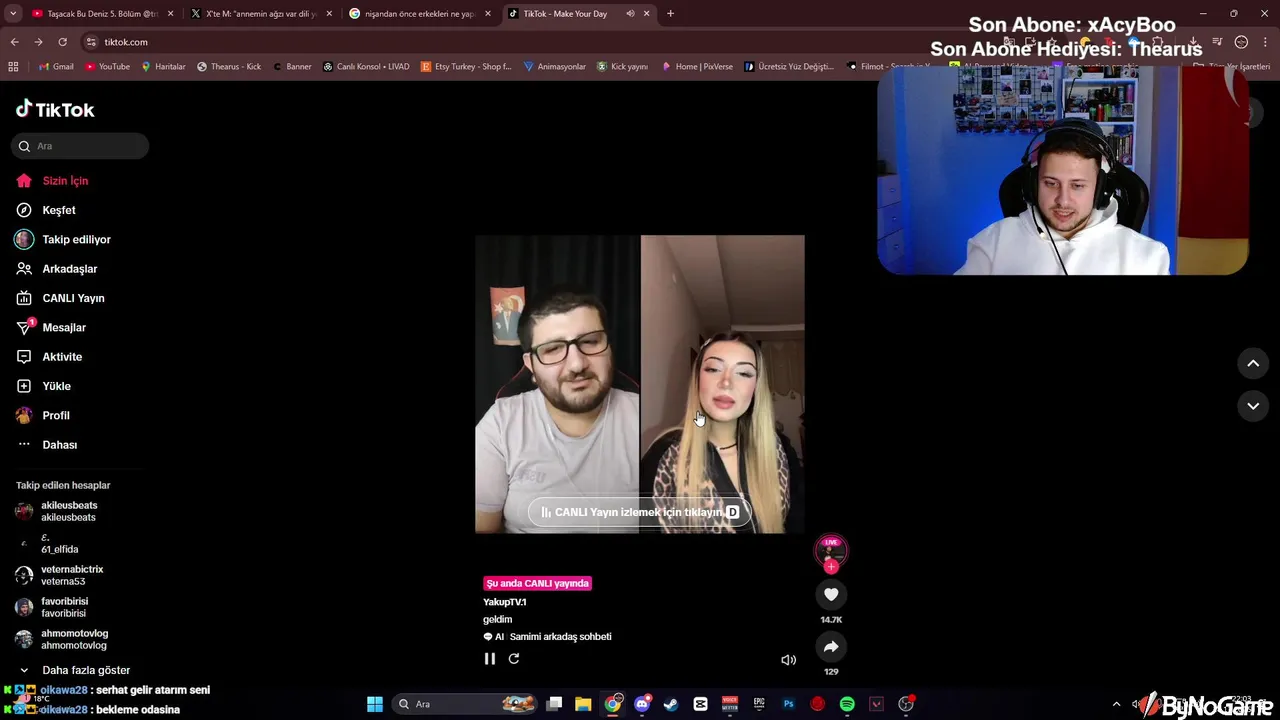Focus the TikTok Ara search box
Screen dimensions: 1280x720
click(x=80, y=146)
